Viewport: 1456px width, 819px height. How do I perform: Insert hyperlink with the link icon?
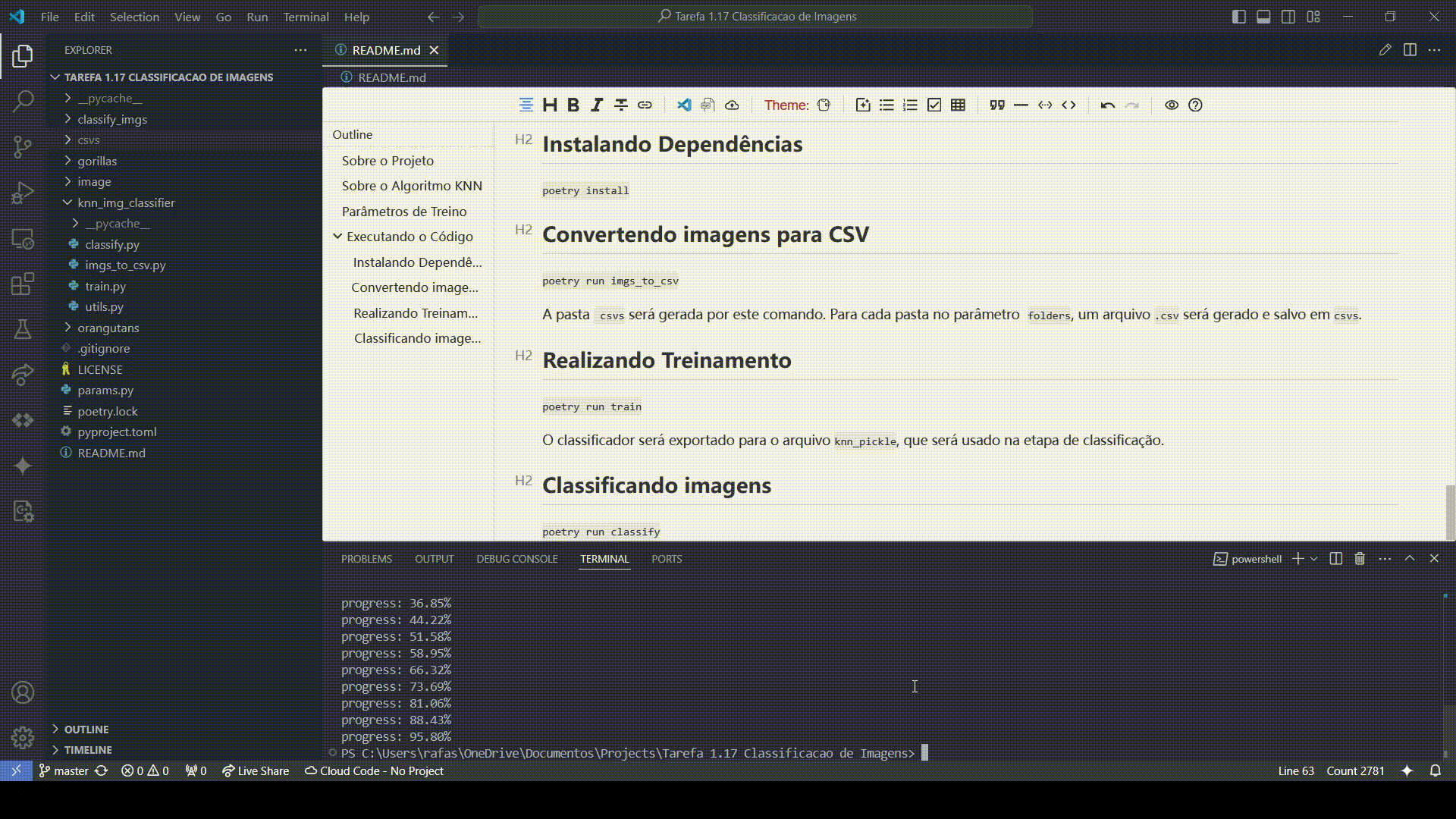(645, 105)
